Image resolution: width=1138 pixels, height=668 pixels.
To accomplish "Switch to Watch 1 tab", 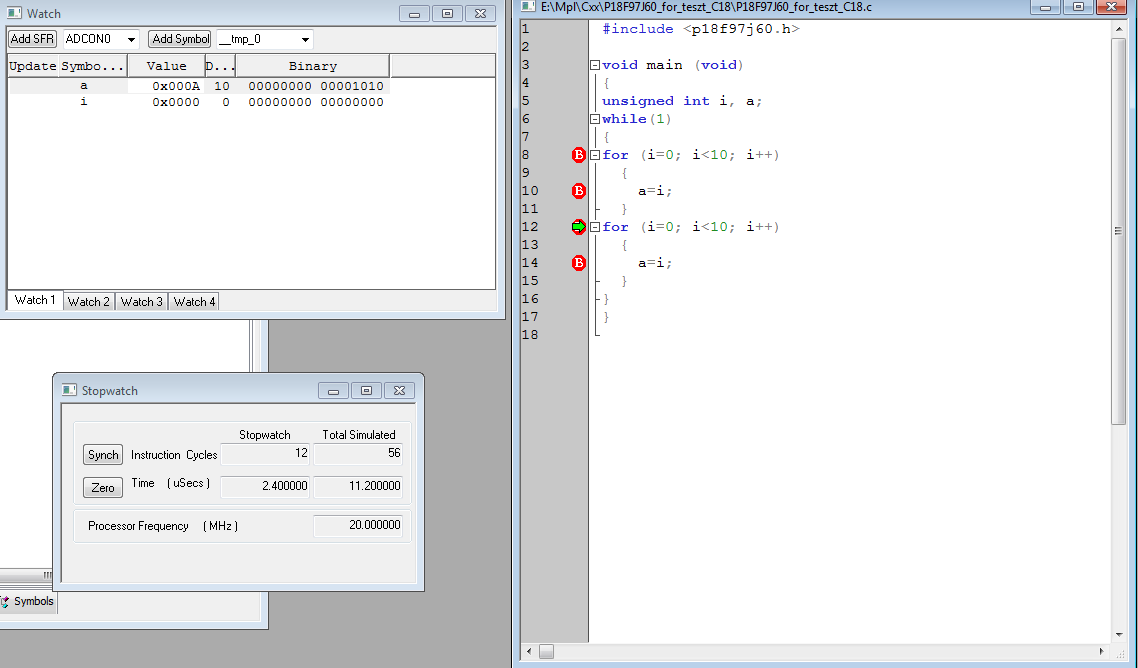I will pos(35,300).
